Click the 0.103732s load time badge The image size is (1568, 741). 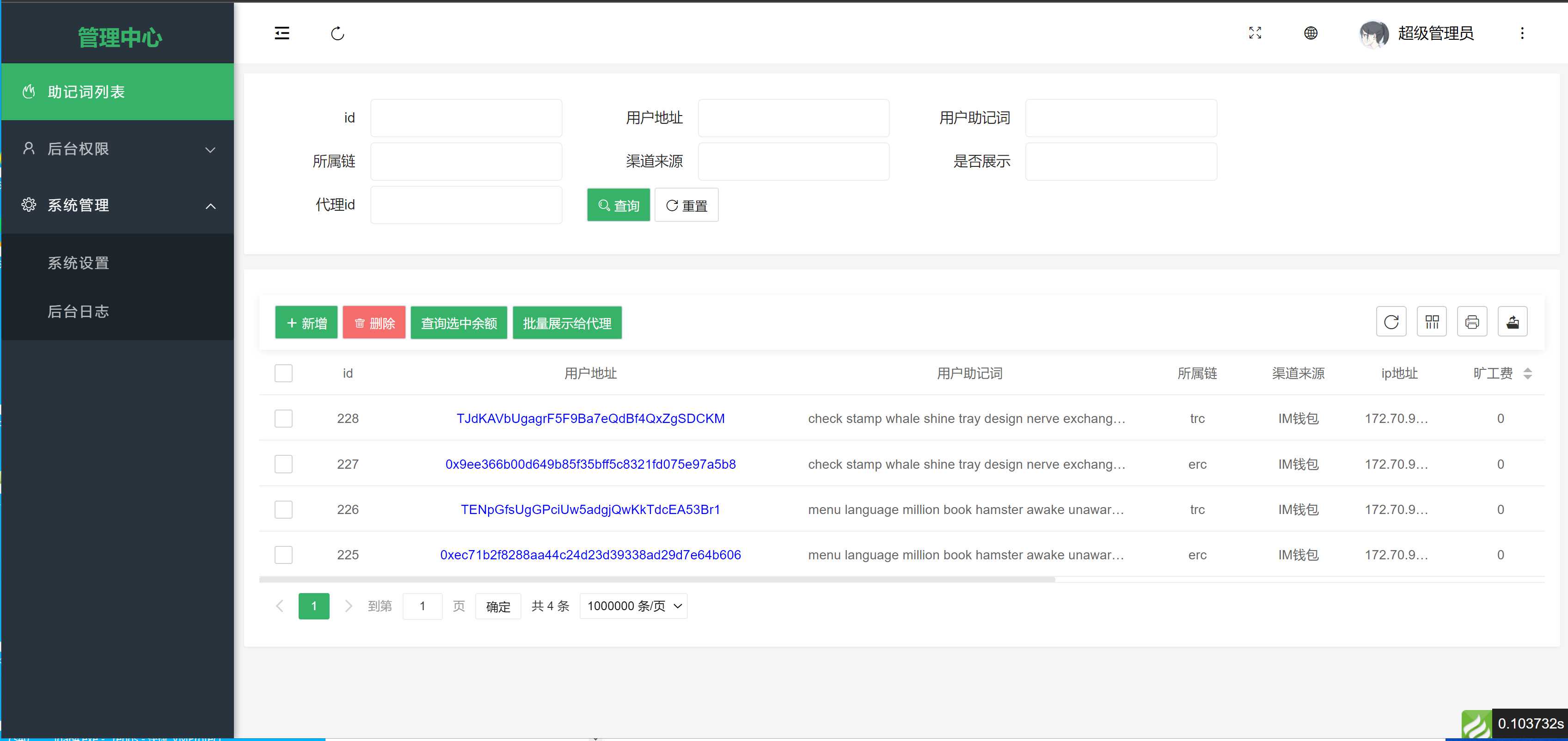1530,724
